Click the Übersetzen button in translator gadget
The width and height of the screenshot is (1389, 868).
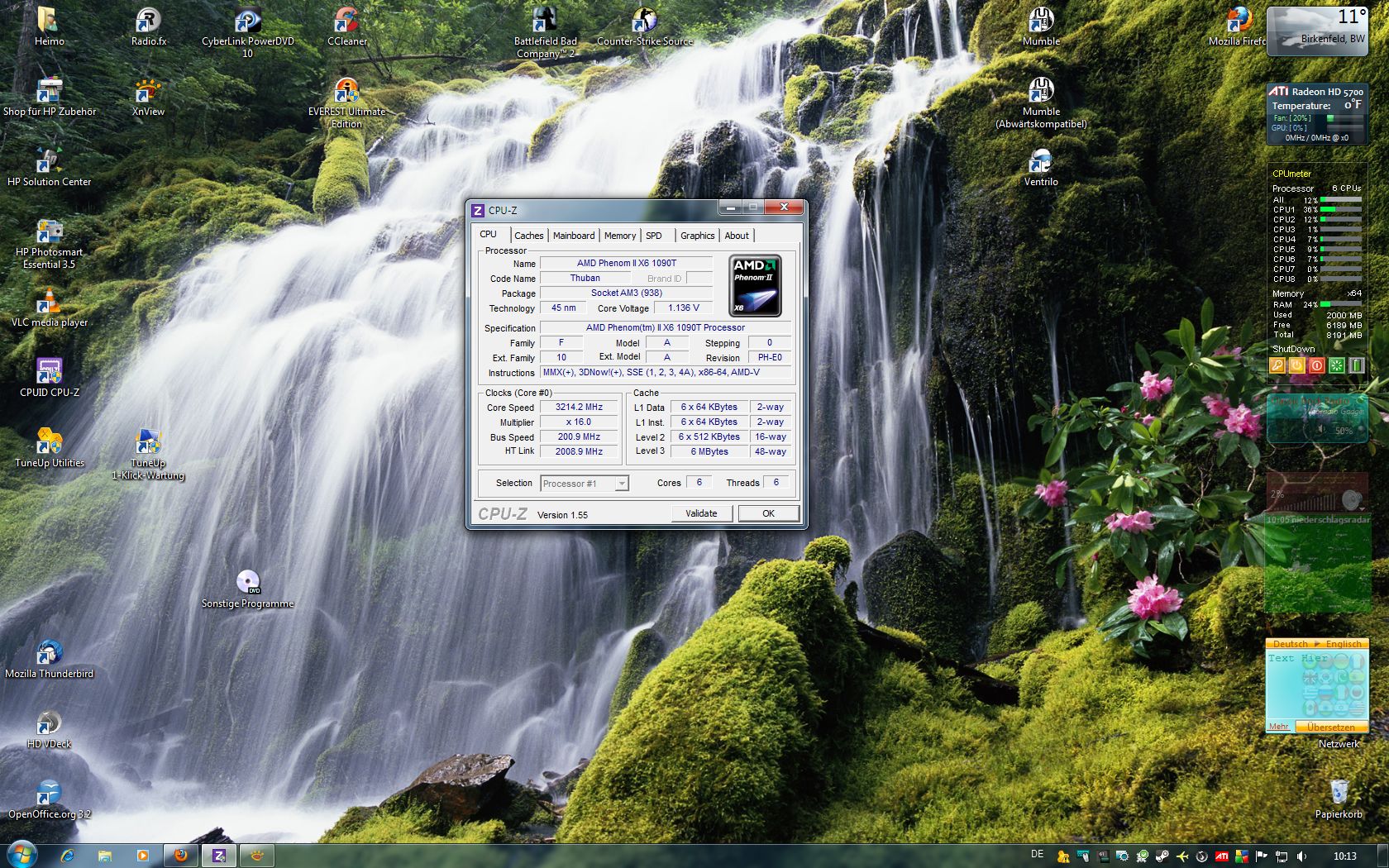click(1330, 727)
